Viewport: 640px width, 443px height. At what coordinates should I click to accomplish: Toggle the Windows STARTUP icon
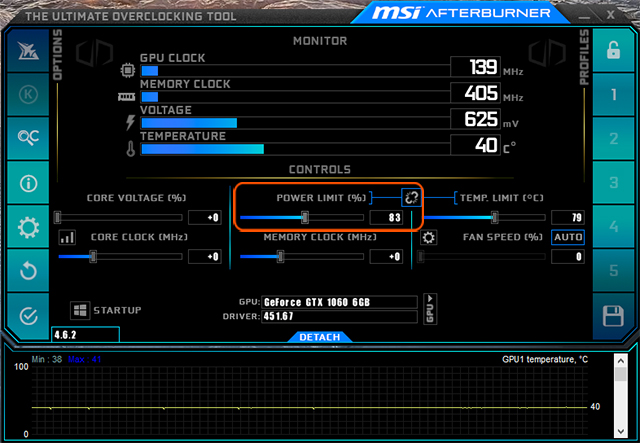point(80,310)
